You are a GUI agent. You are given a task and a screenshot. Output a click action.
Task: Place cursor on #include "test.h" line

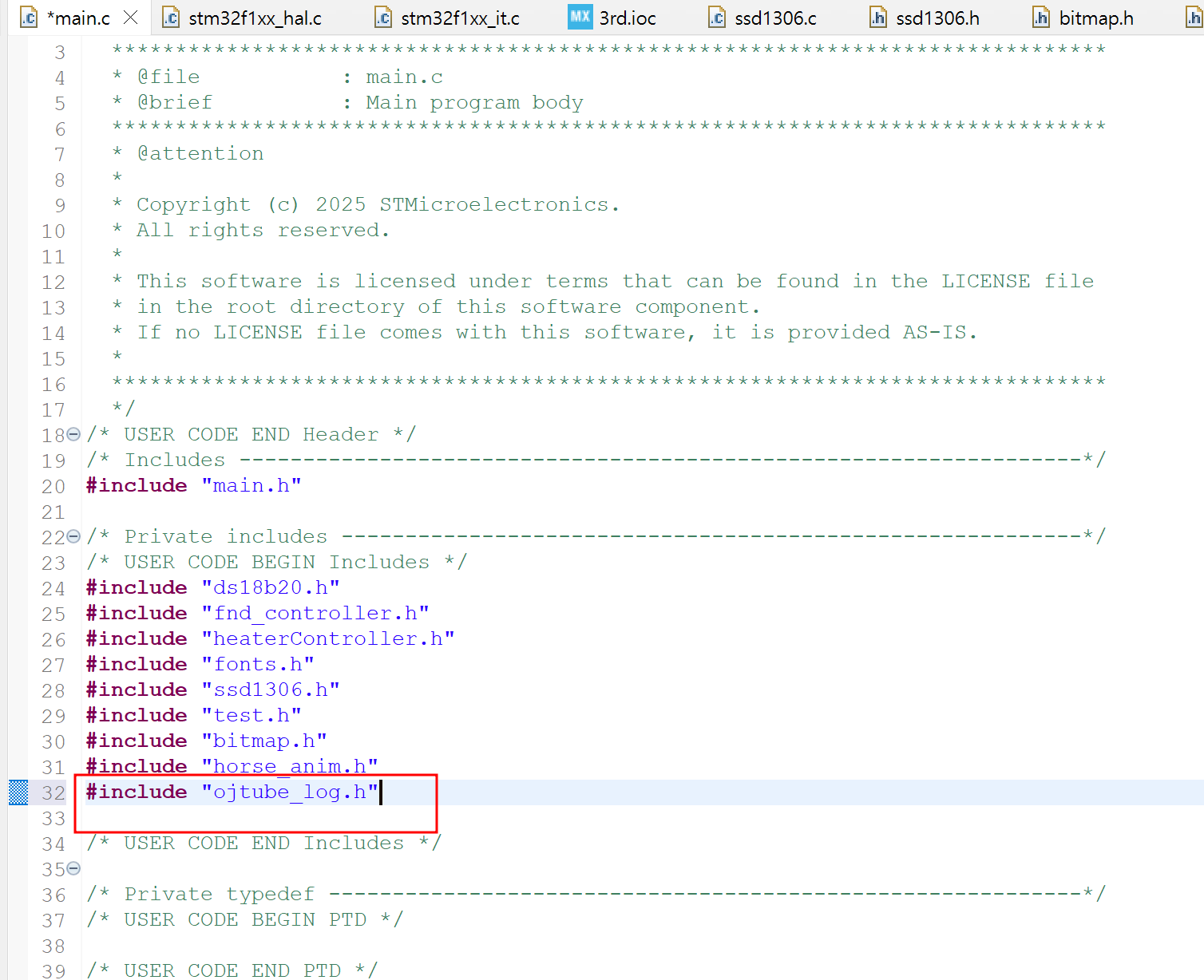(x=194, y=715)
